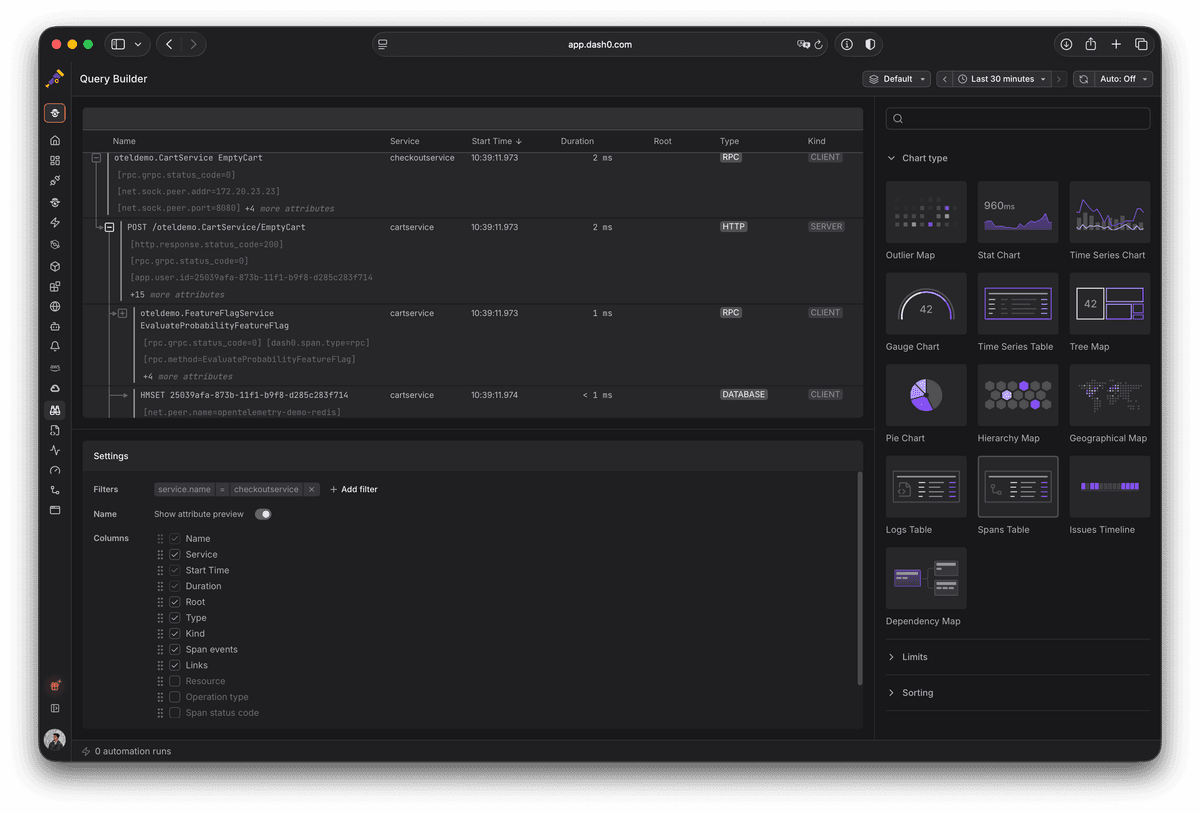Open the Default dataset dropdown
Image resolution: width=1200 pixels, height=813 pixels.
click(897, 79)
